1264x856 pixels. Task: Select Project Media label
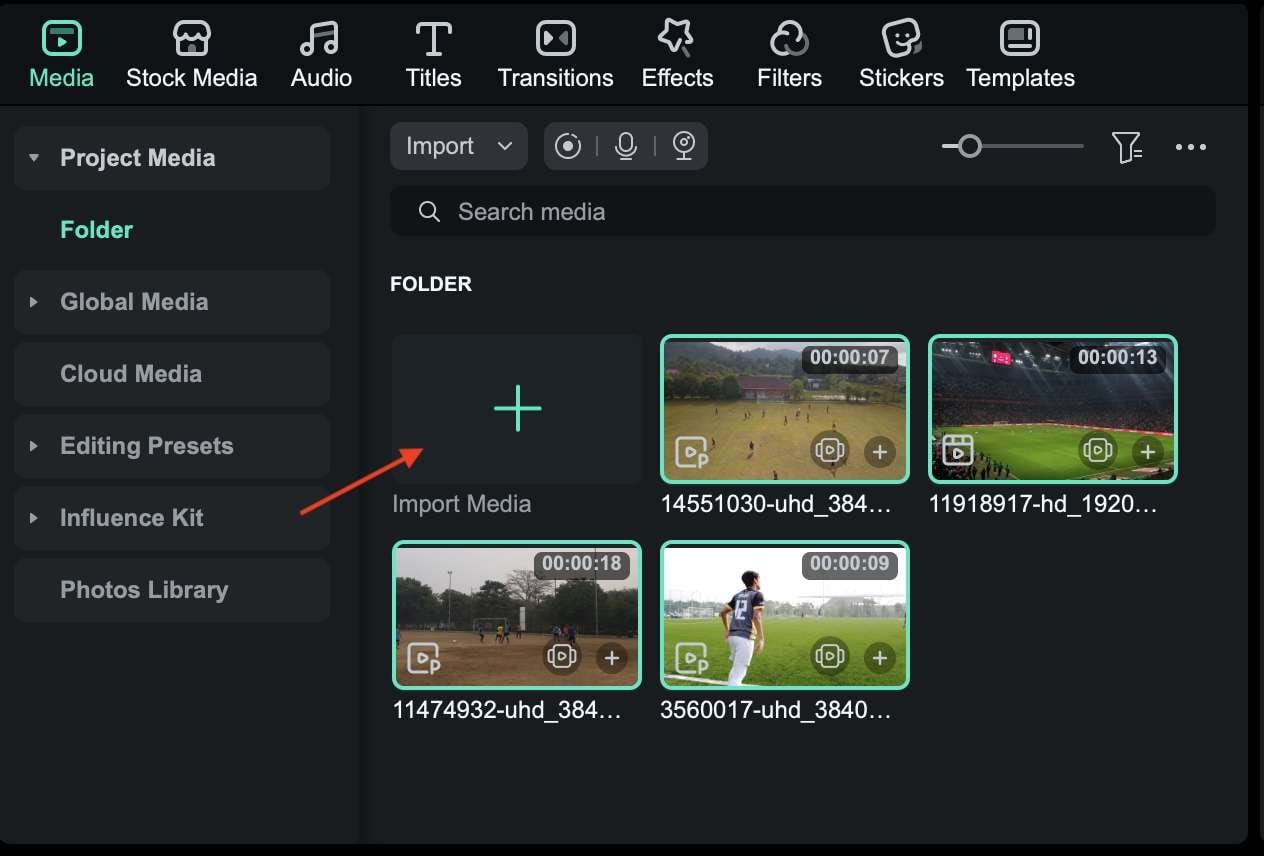pyautogui.click(x=138, y=158)
